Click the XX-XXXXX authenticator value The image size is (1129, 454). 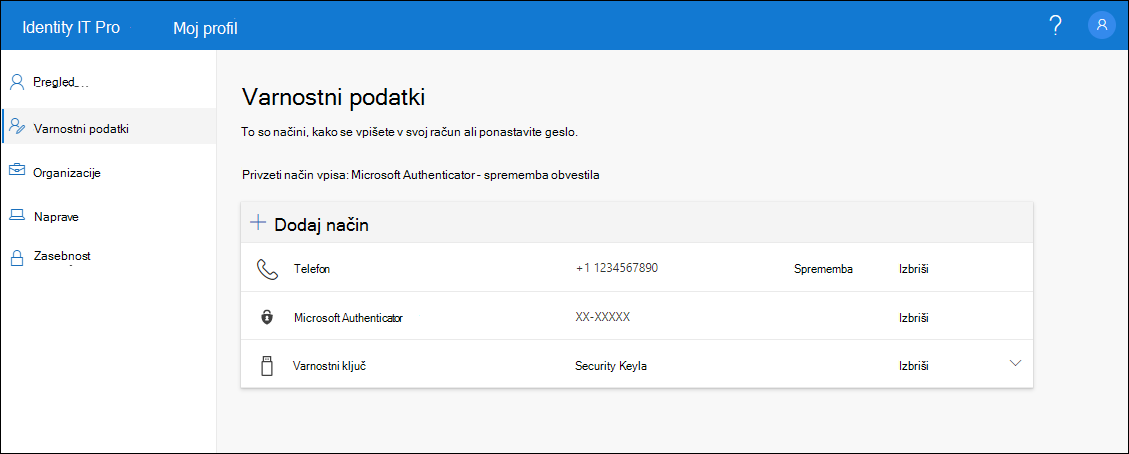tap(603, 317)
